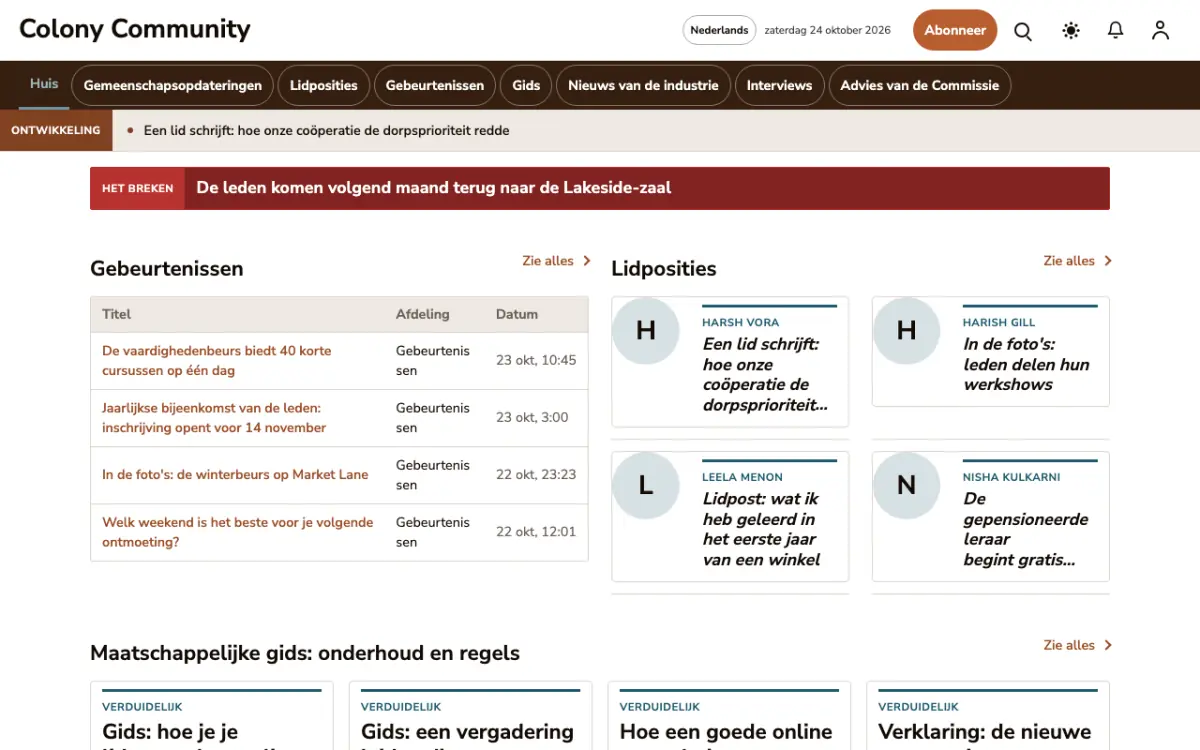Open Advies van de Commissie

tap(920, 85)
